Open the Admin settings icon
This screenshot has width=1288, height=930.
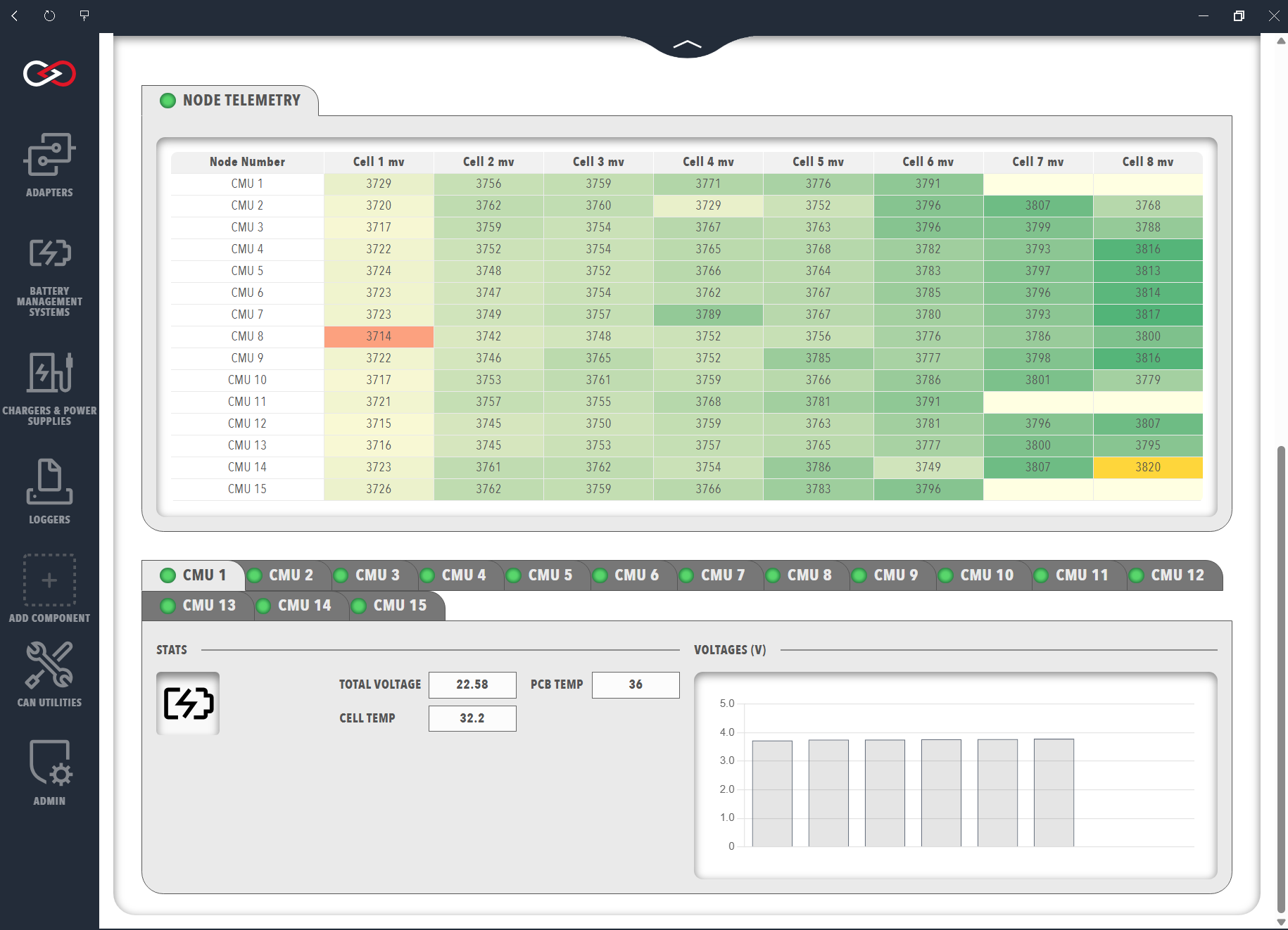pyautogui.click(x=49, y=763)
